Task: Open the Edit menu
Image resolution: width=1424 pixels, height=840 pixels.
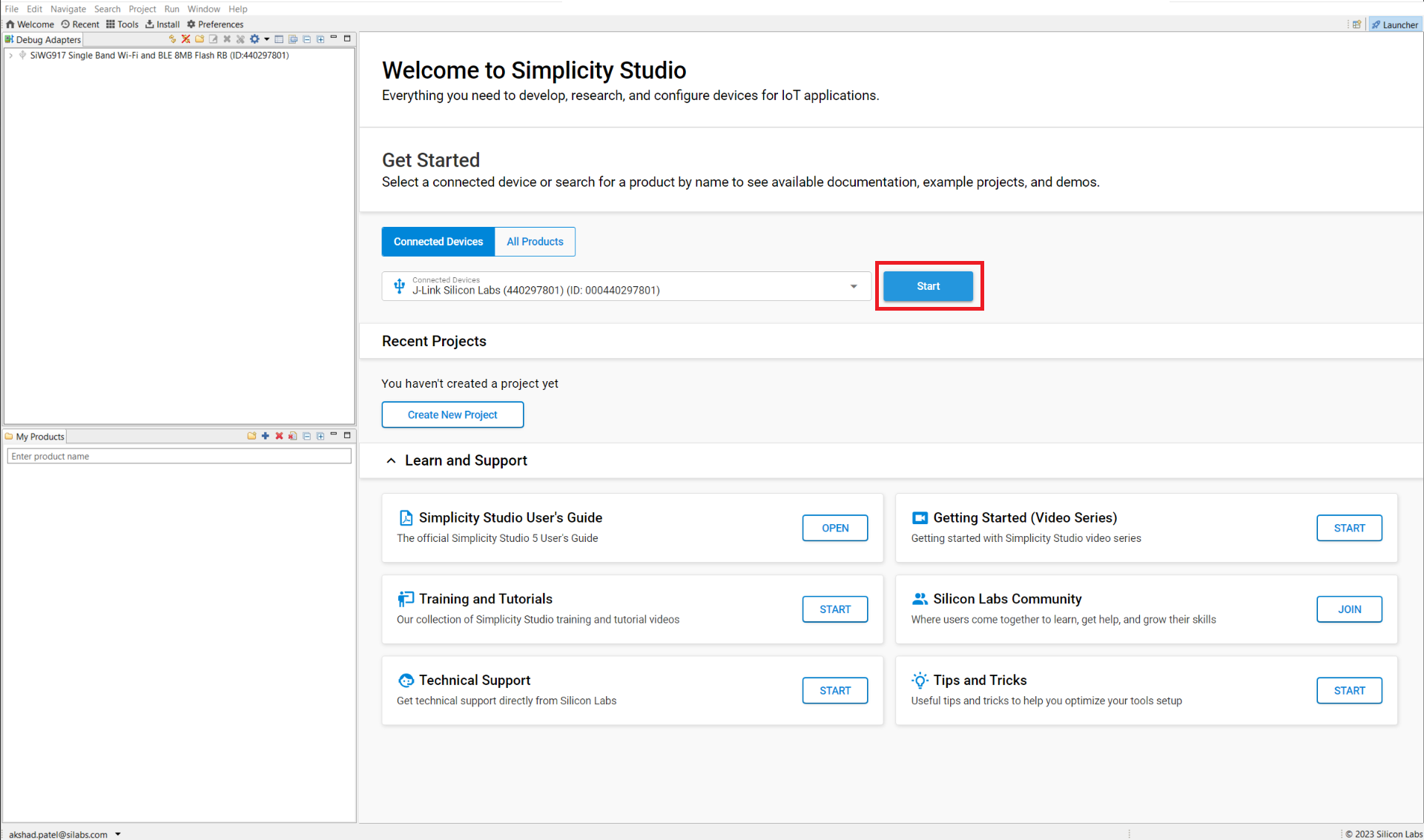Action: pos(35,9)
